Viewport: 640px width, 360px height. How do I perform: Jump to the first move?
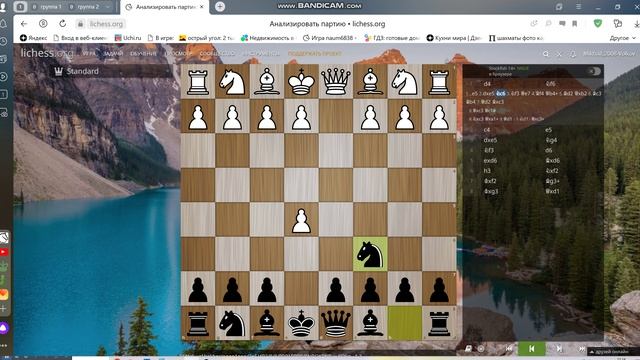[x=509, y=349]
